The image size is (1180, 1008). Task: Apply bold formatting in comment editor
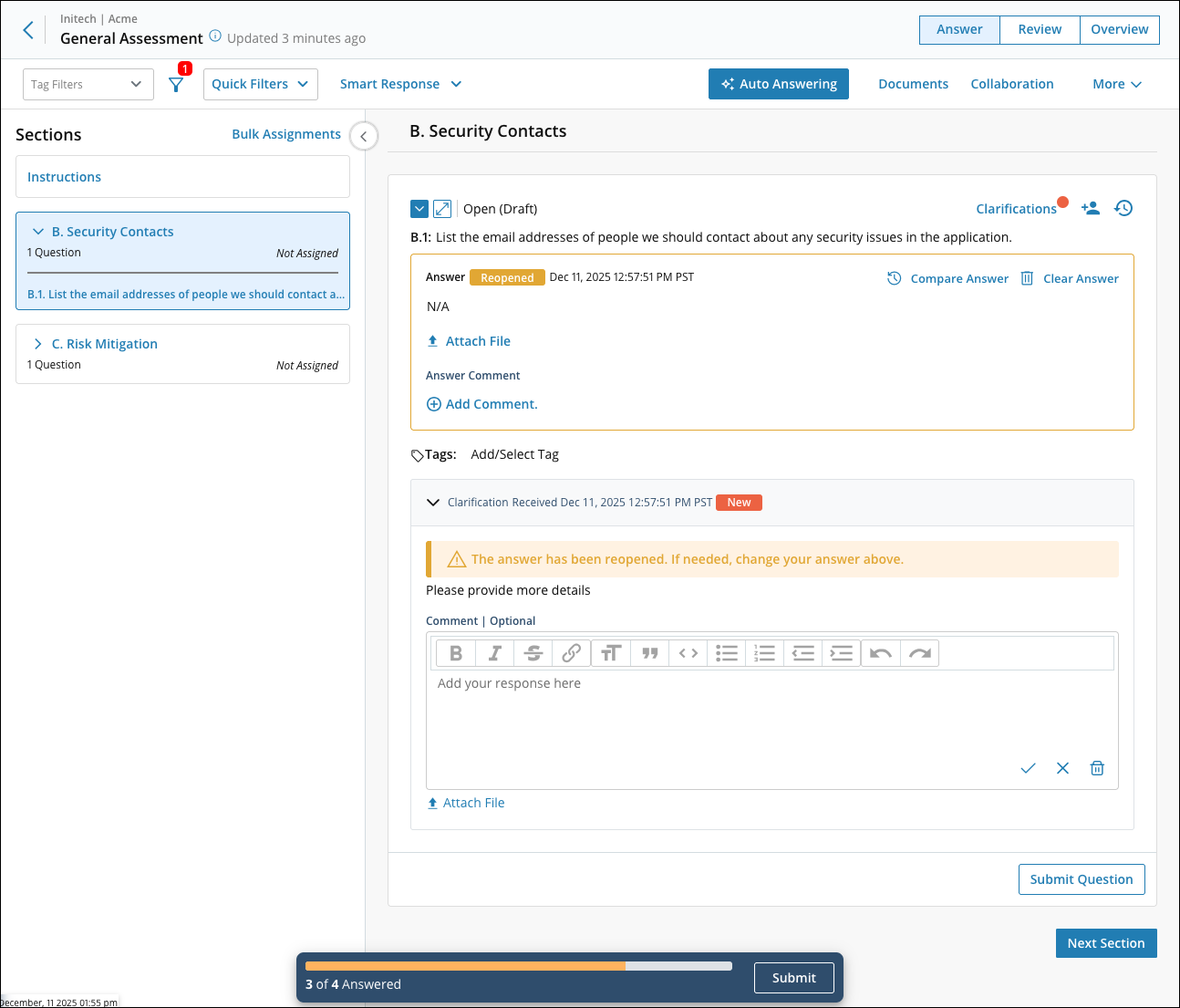click(456, 653)
